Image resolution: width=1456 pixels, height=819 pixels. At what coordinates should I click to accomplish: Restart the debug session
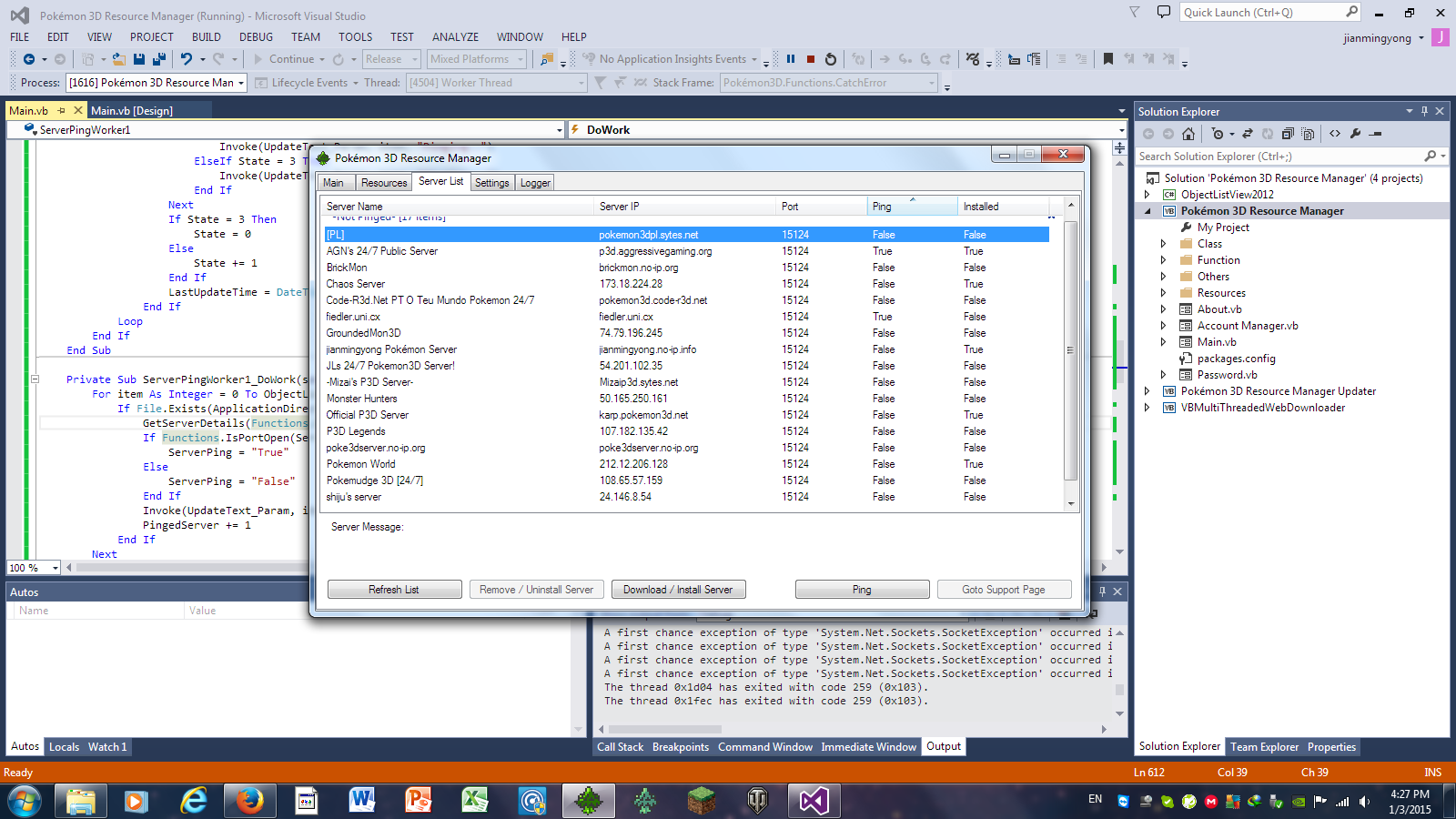point(831,59)
